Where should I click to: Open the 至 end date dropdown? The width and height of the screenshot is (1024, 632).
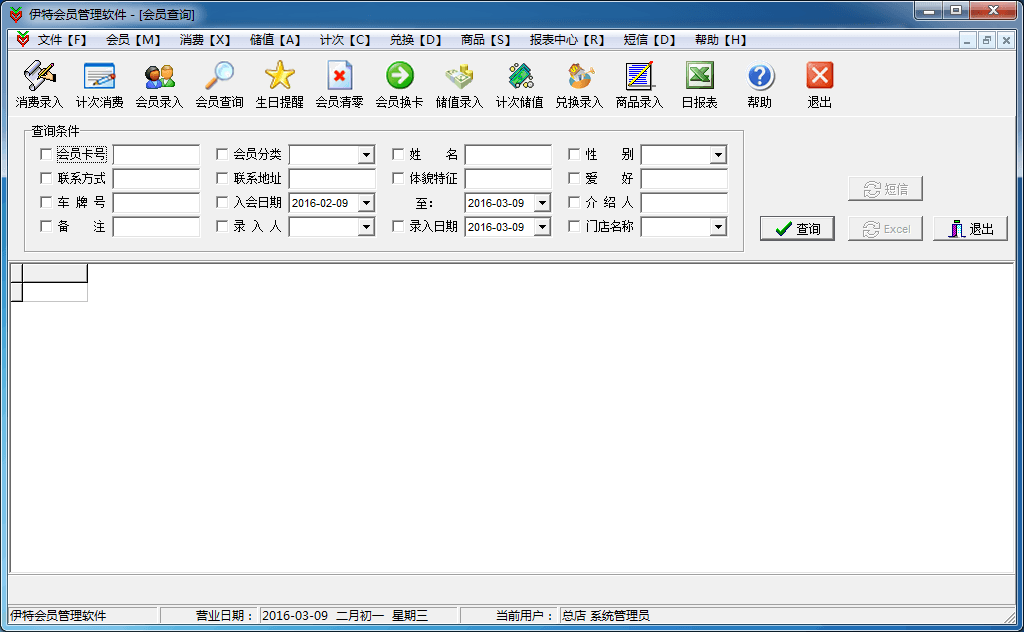(542, 203)
